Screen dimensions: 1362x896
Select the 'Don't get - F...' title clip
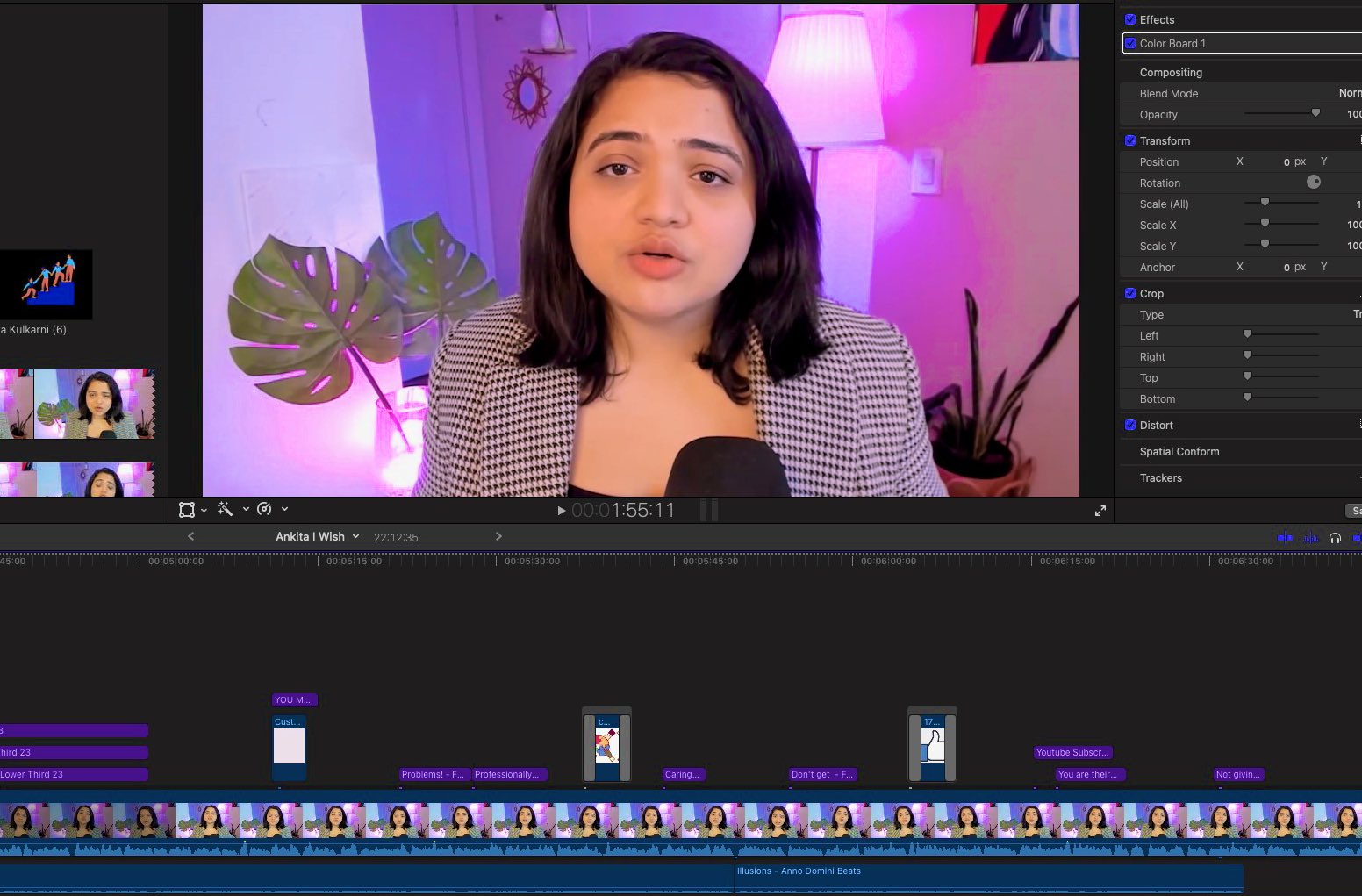pyautogui.click(x=823, y=774)
